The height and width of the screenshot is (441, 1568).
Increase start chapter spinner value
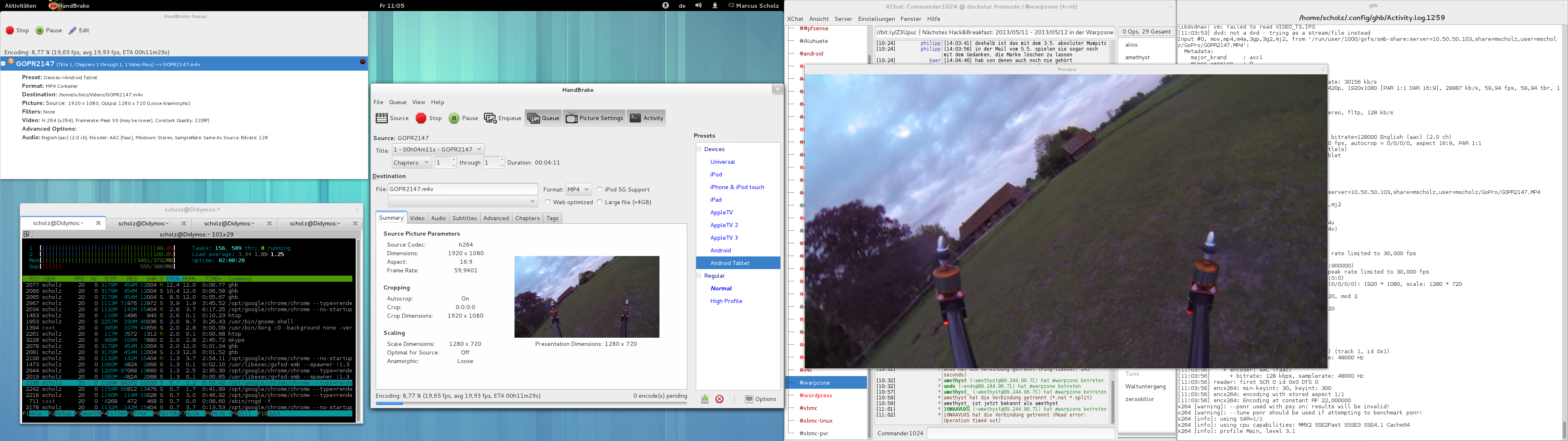pos(454,160)
